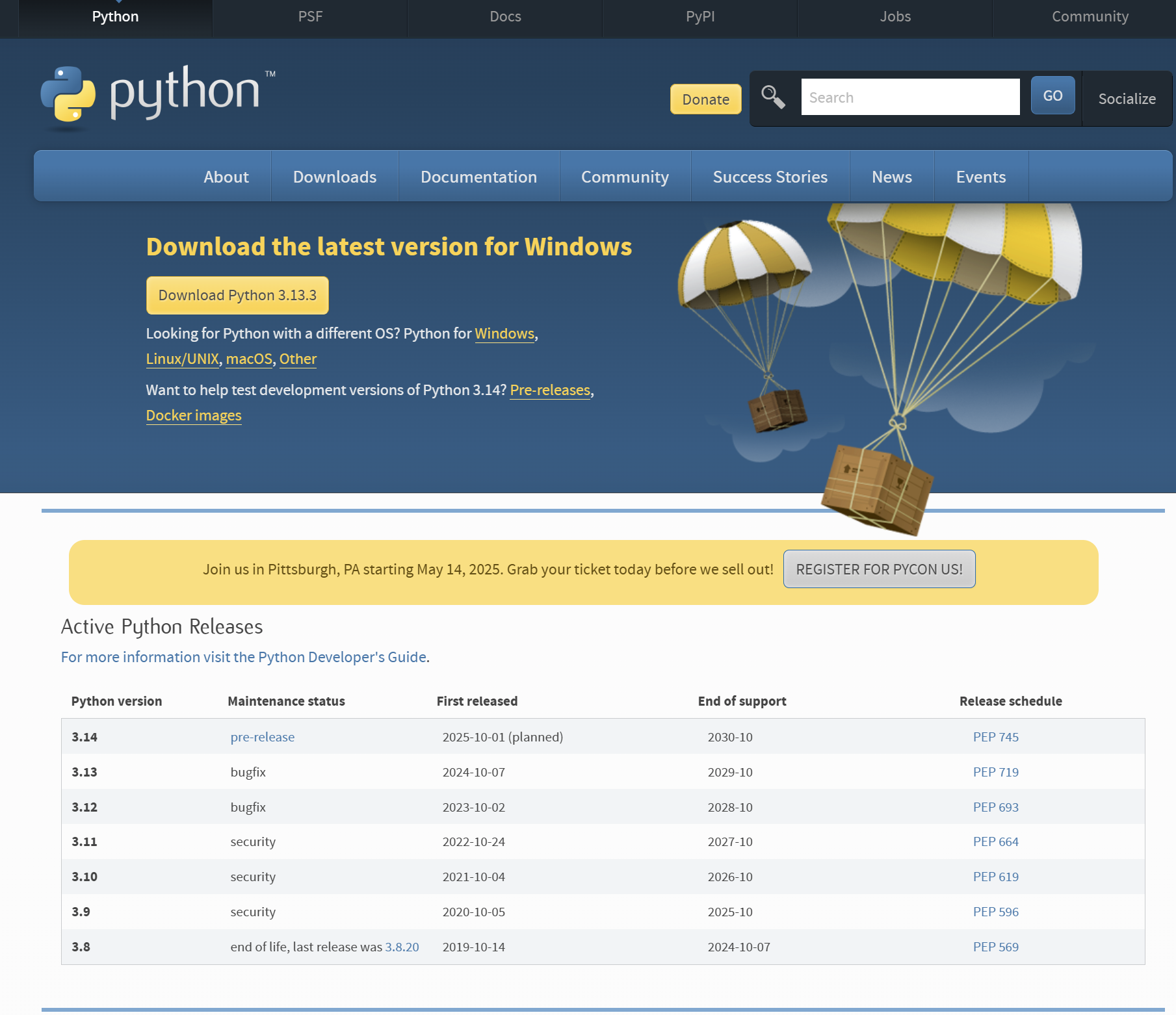Open PEP 664 release schedule
The width and height of the screenshot is (1176, 1015).
click(996, 842)
